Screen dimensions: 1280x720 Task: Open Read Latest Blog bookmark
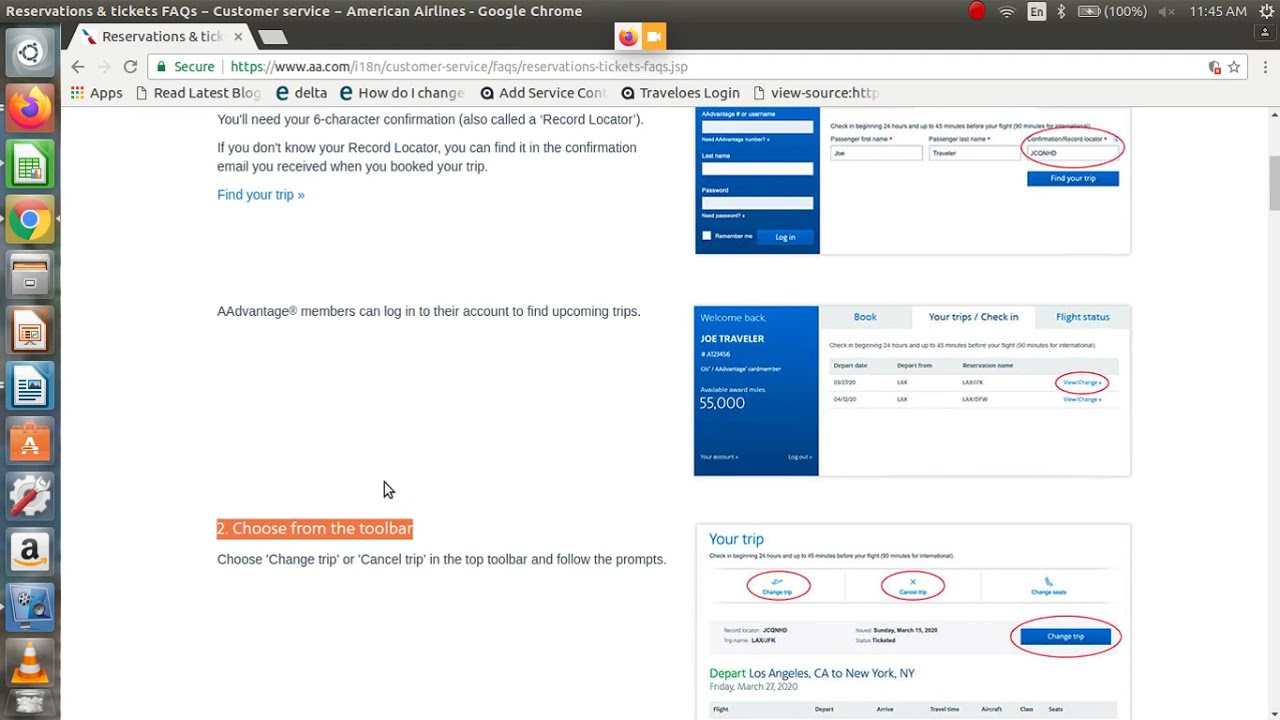pos(198,92)
